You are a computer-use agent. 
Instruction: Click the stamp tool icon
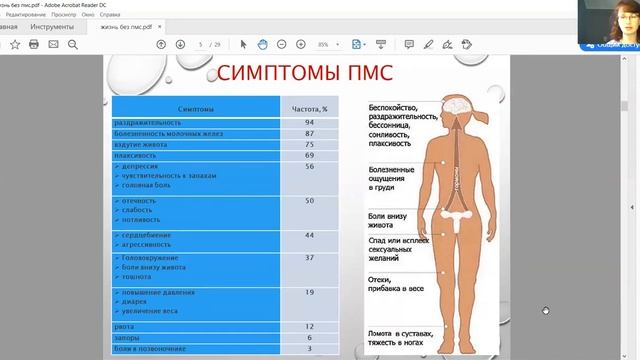pos(467,44)
